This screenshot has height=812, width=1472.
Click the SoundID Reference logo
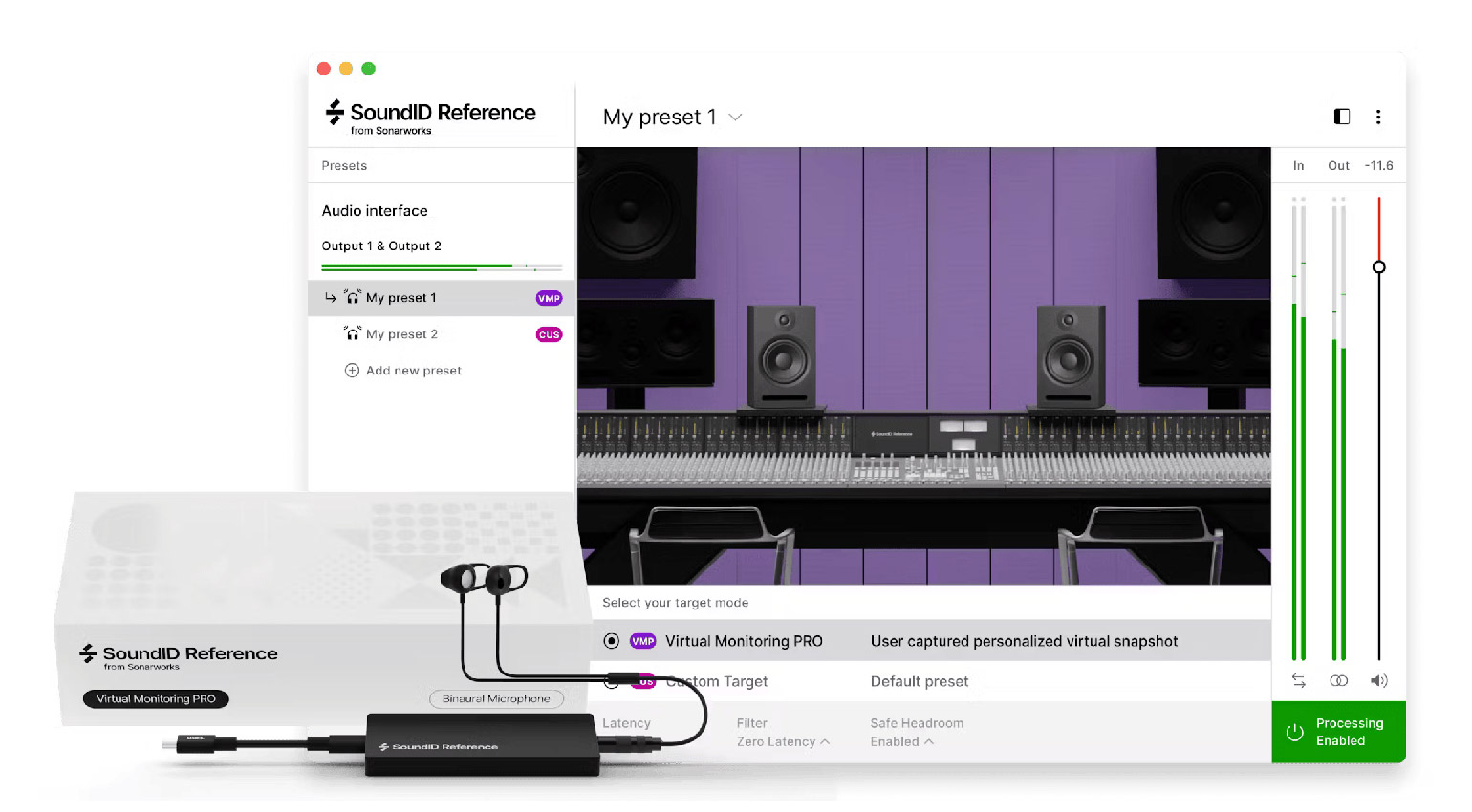(x=430, y=117)
